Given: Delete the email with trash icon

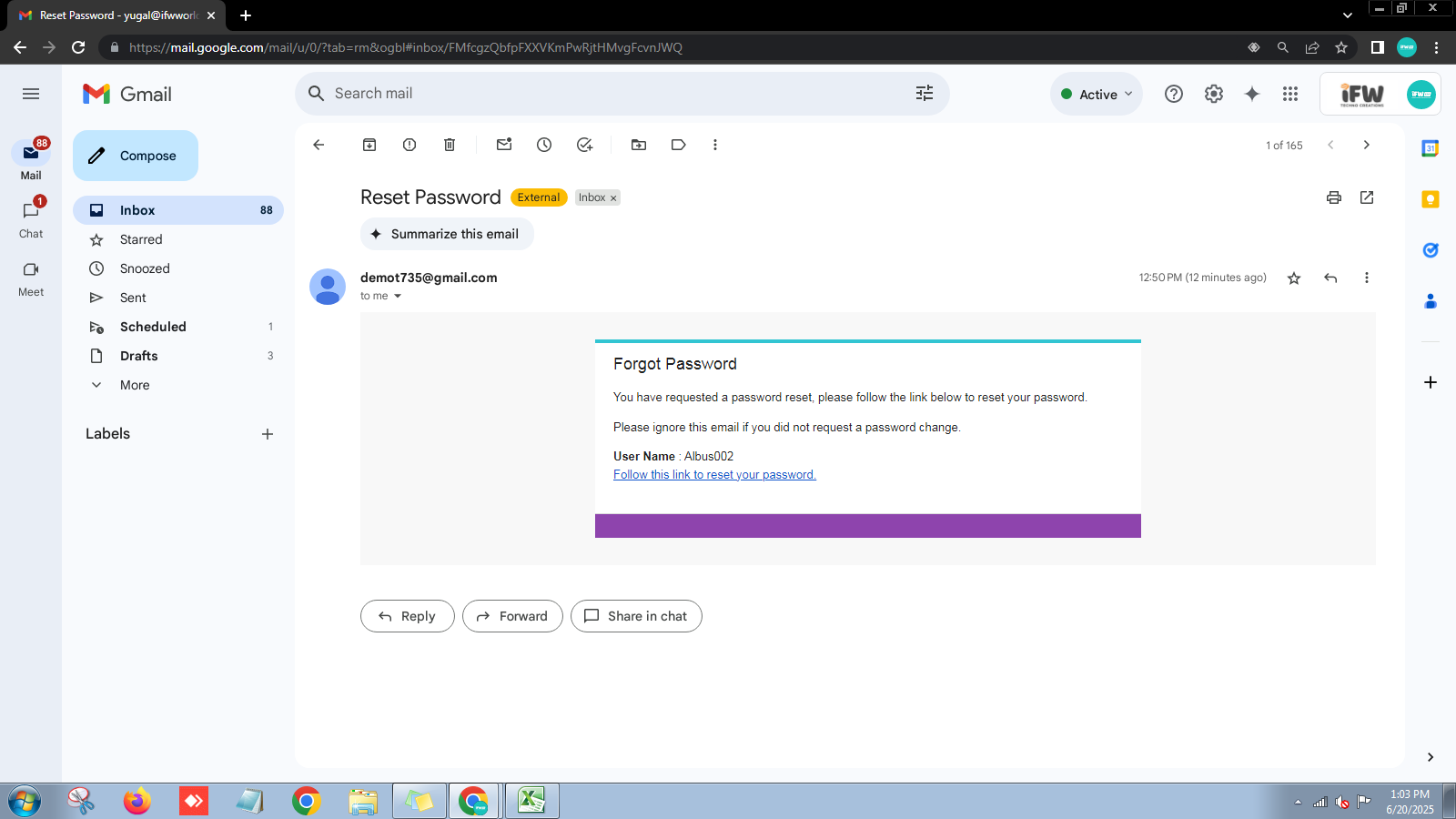Looking at the screenshot, I should 450,145.
